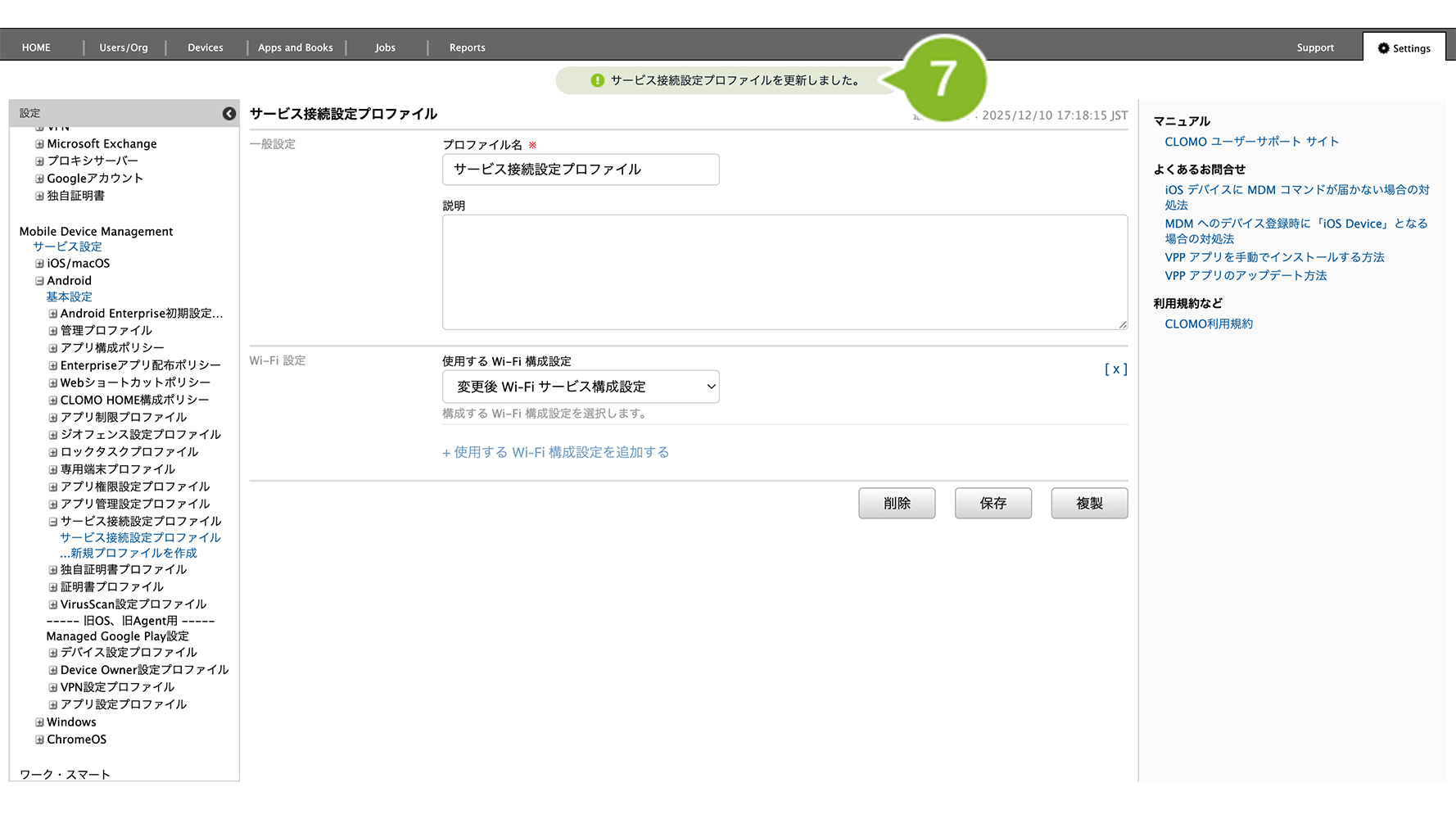Add another Wi-Fi configuration link
The image size is (1456, 819).
tap(556, 453)
